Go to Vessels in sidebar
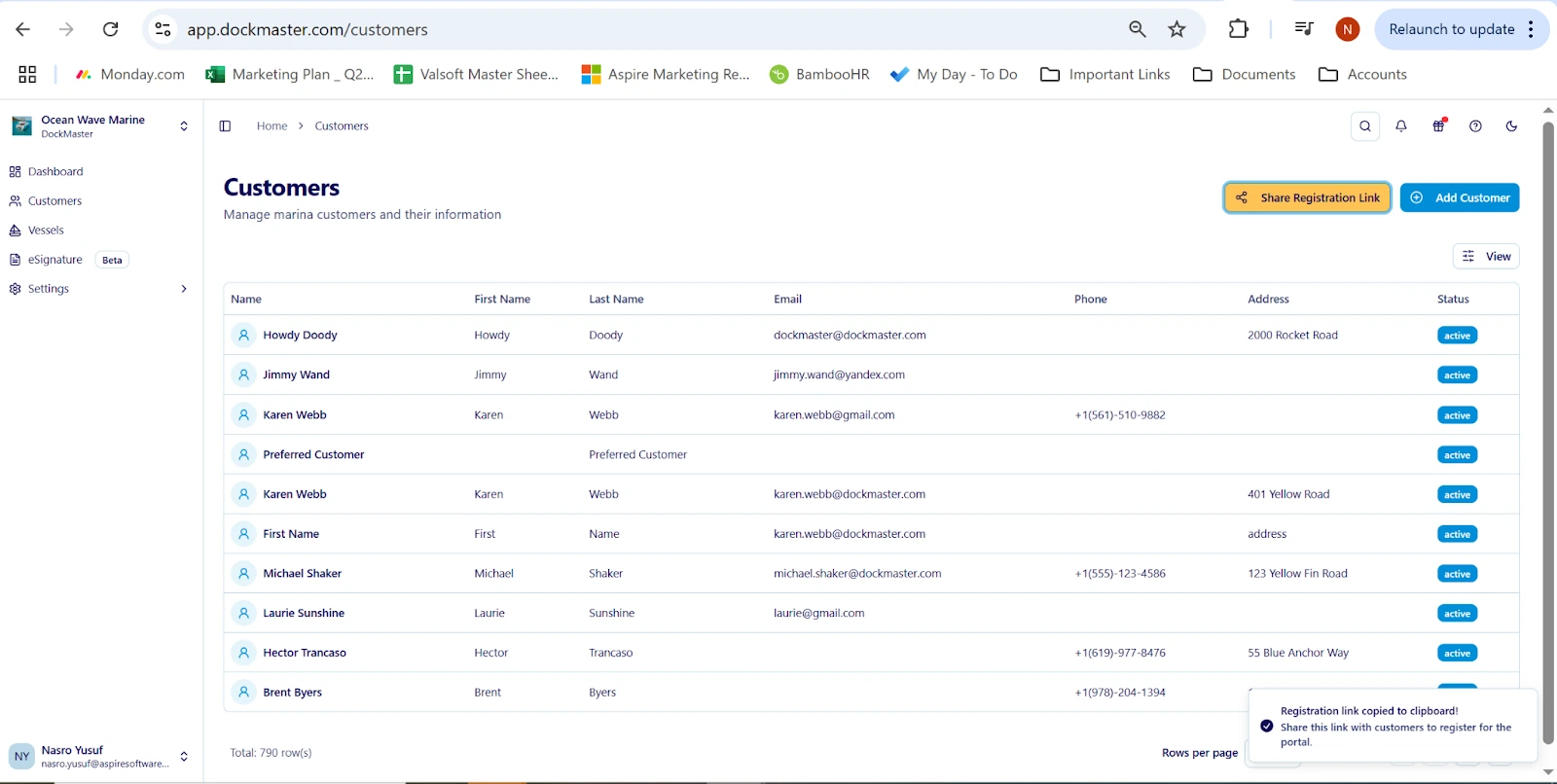The width and height of the screenshot is (1557, 784). point(46,231)
